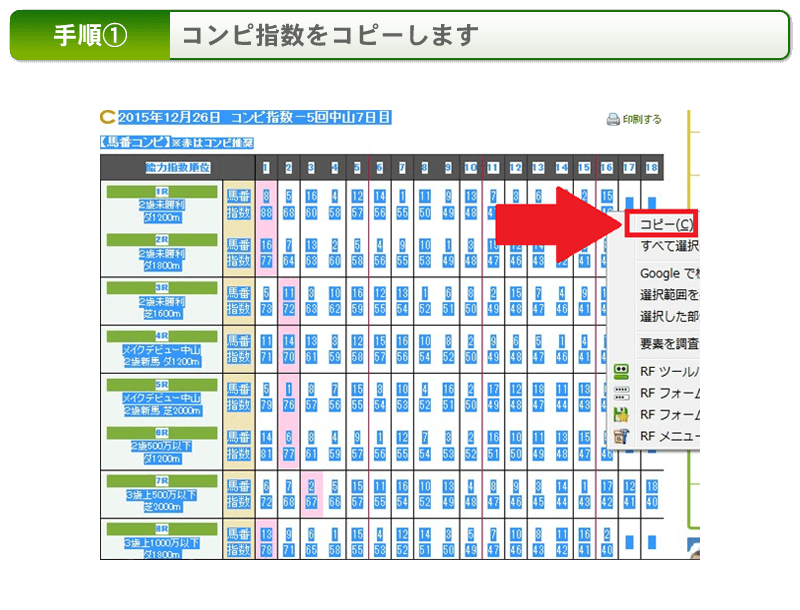Choose すべて選択 from the context menu

tap(668, 246)
